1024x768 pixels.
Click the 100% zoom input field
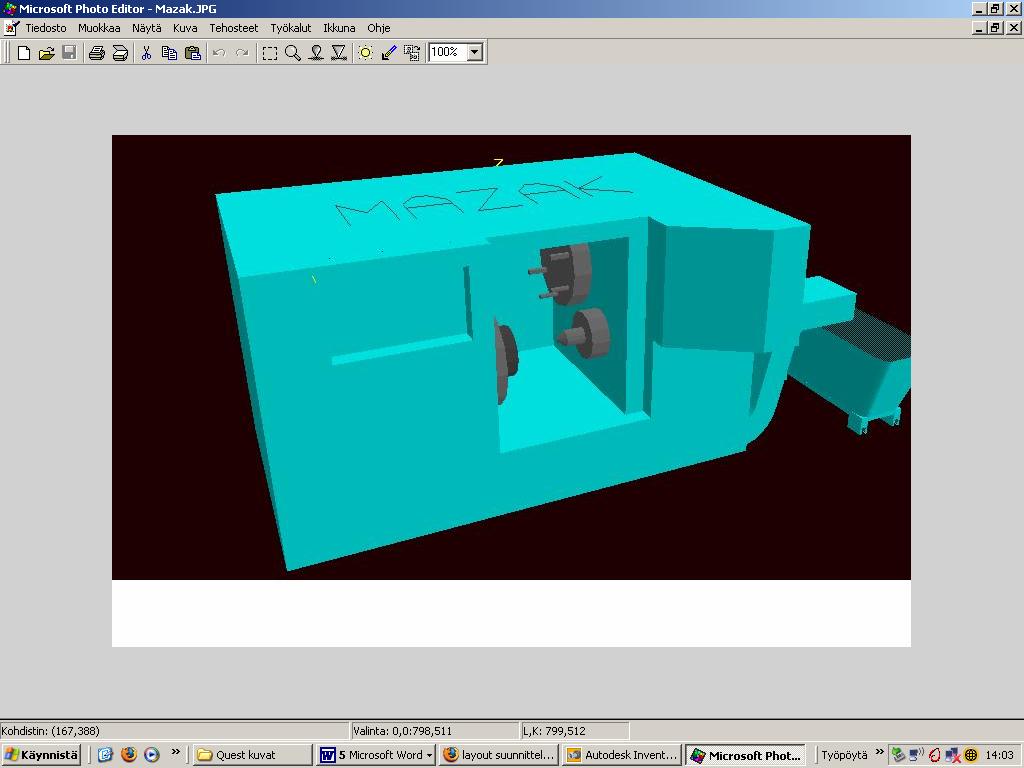click(x=448, y=52)
